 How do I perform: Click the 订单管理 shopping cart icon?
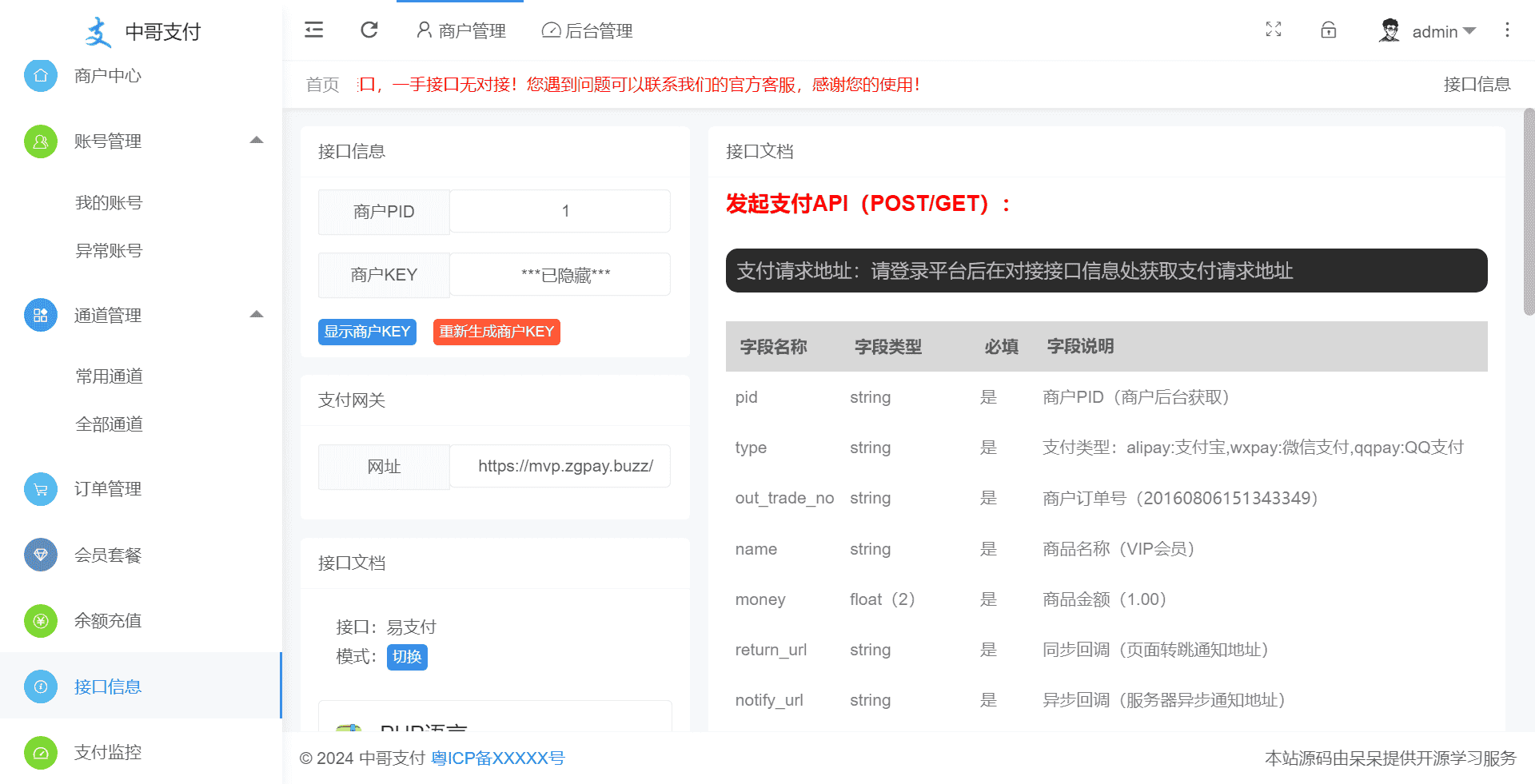pos(41,489)
